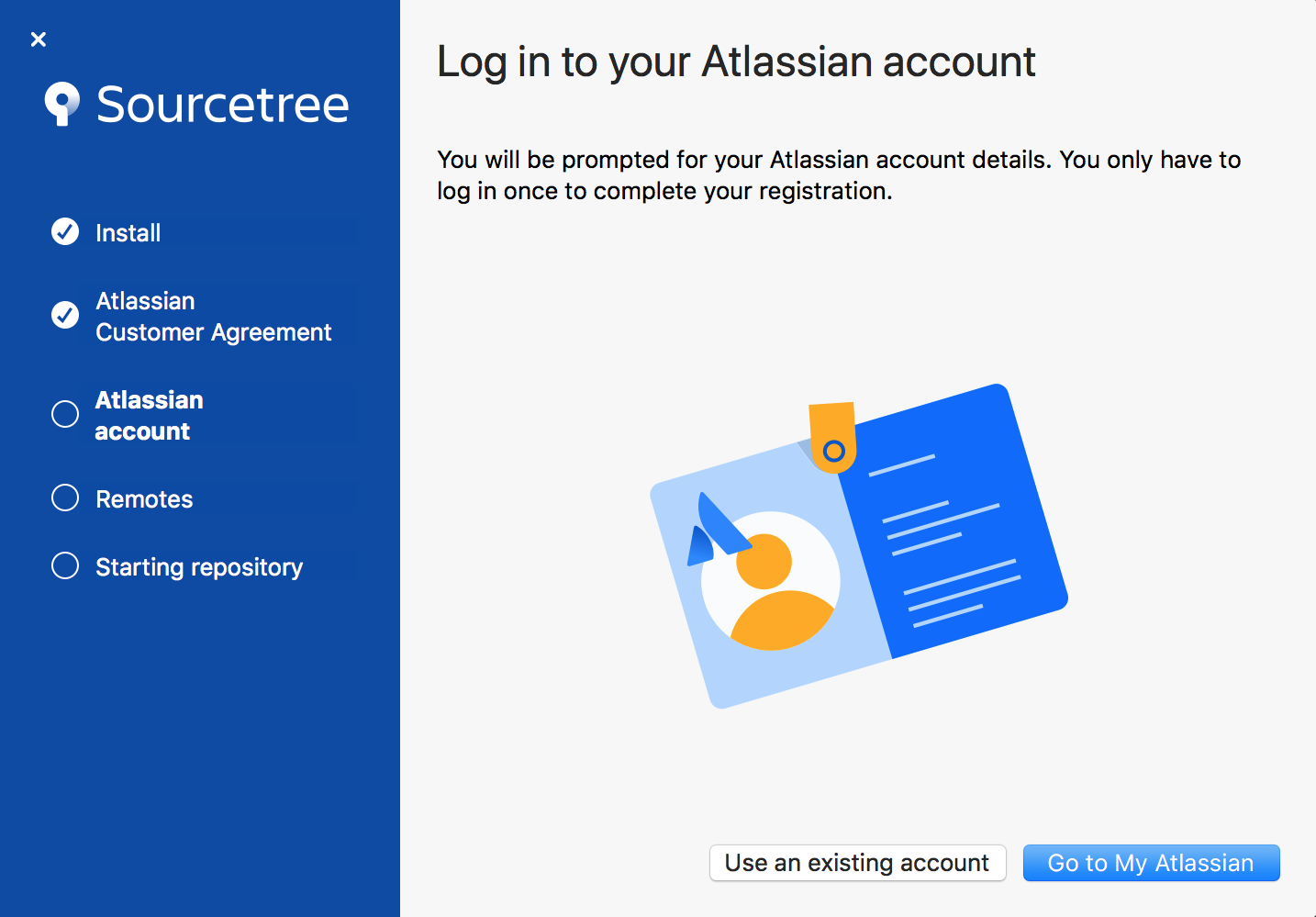Click the Install step checkmark icon

pos(65,232)
